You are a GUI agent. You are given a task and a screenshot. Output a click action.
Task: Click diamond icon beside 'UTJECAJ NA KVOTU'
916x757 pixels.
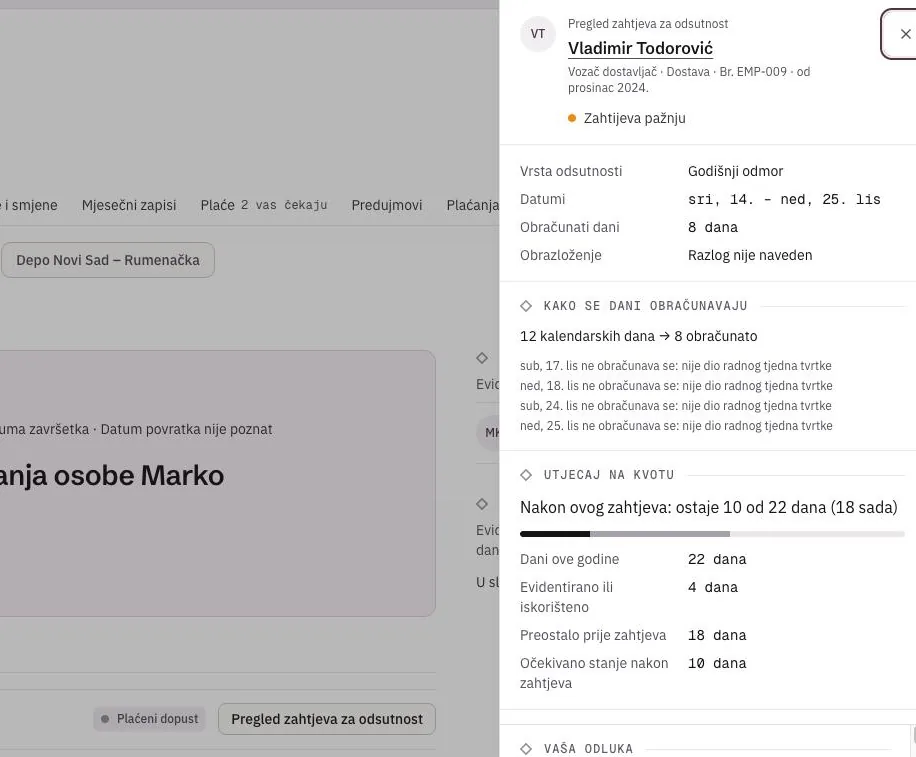point(526,475)
